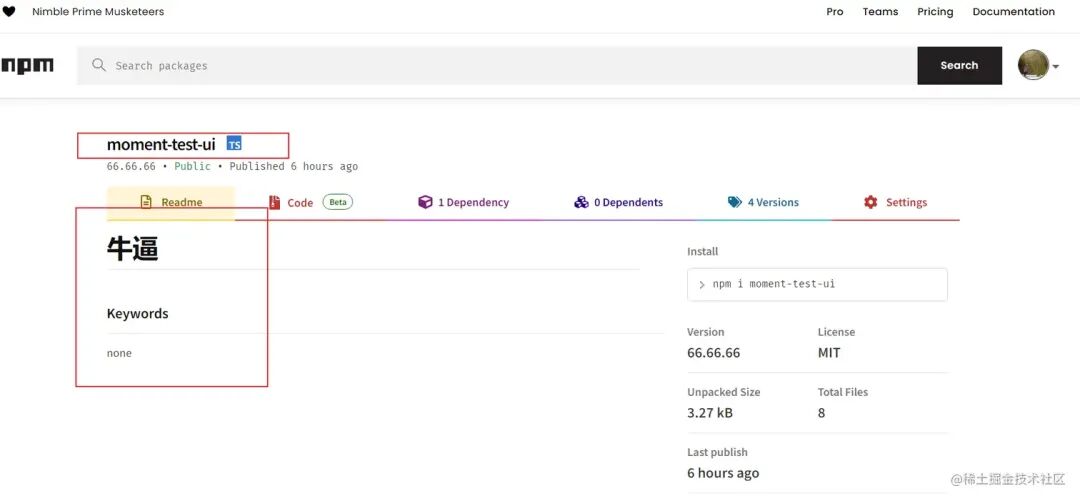Click the Search button
The image size is (1080, 501).
tap(959, 65)
